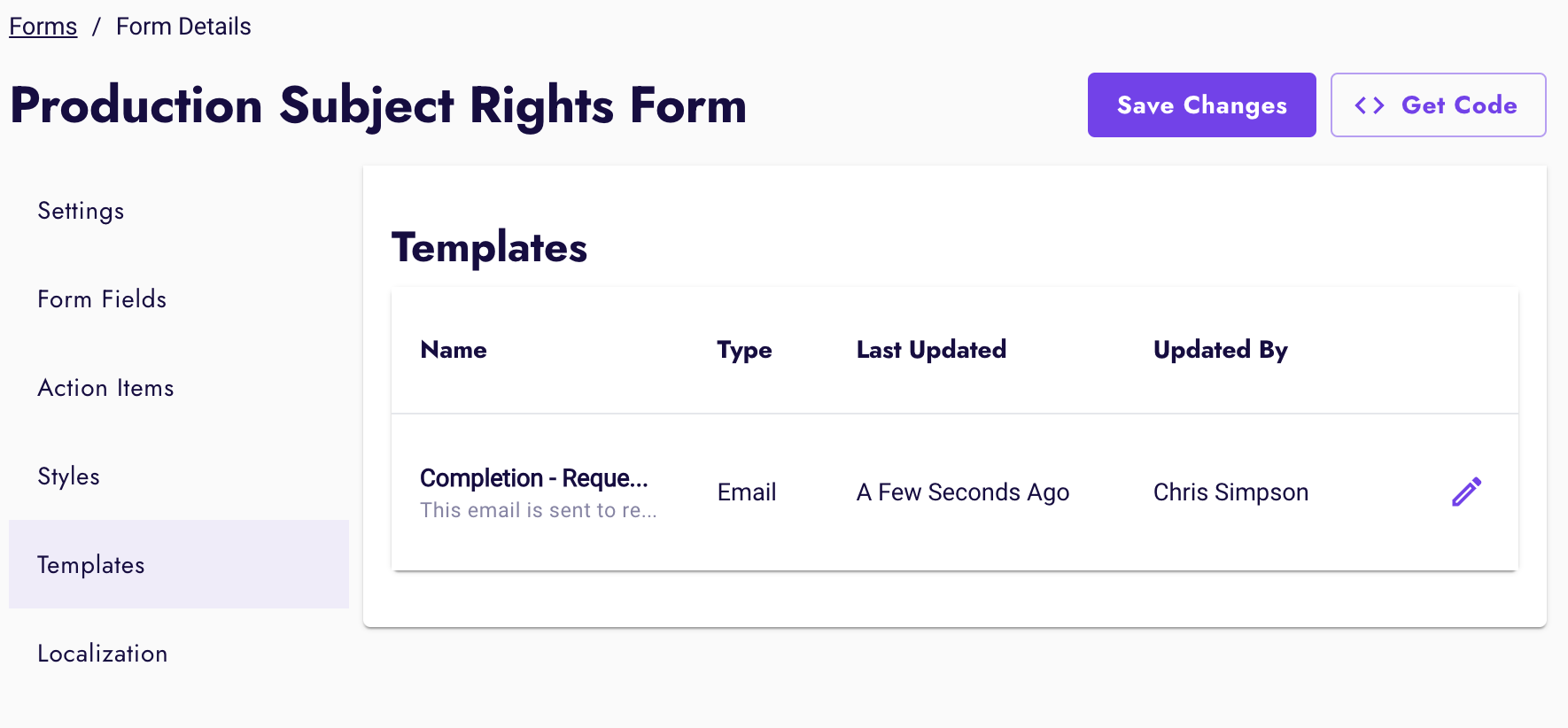Viewport: 1568px width, 728px height.
Task: Click the Email type cell
Action: pyautogui.click(x=747, y=492)
